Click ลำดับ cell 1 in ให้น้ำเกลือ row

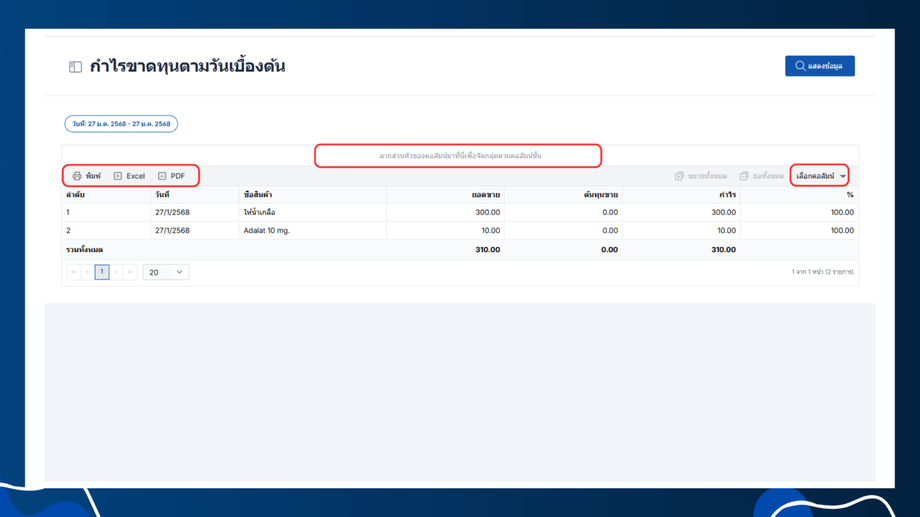click(x=106, y=212)
